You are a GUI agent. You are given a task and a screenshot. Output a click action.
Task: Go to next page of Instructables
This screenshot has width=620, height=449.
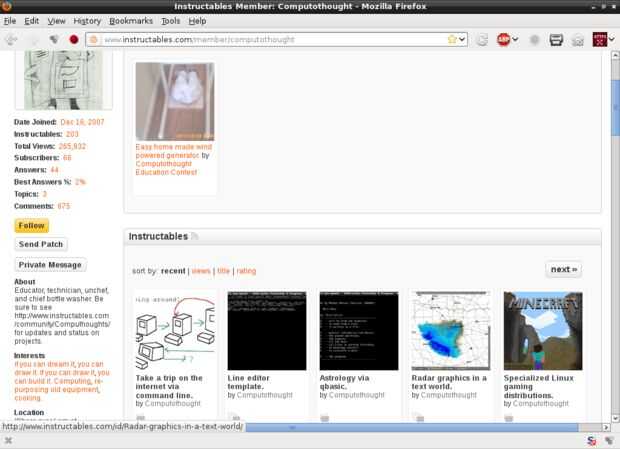tap(563, 270)
